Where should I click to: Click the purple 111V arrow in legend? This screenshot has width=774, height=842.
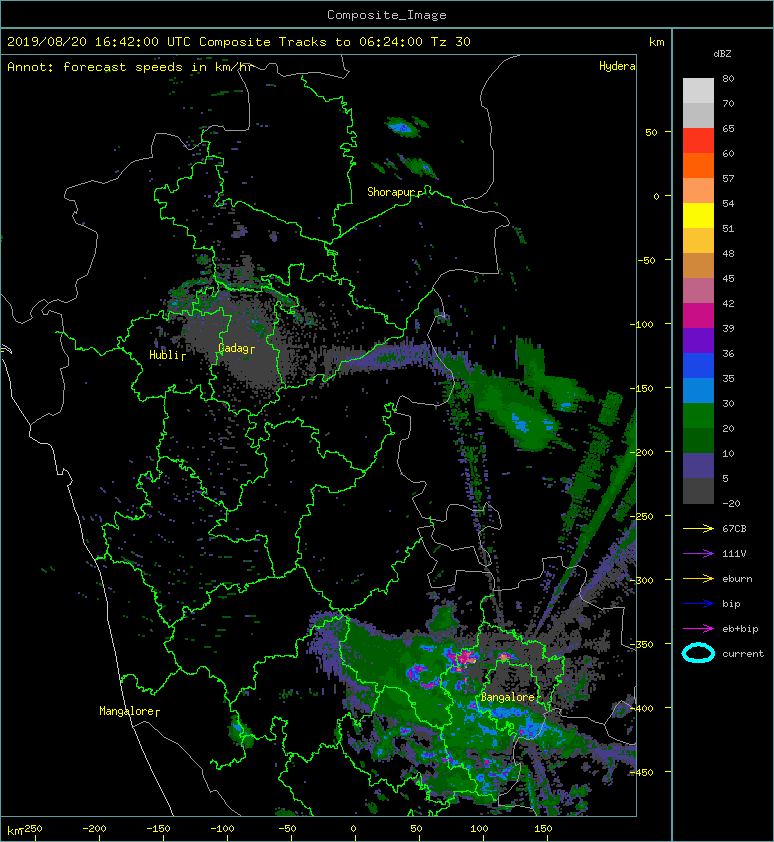click(x=698, y=553)
